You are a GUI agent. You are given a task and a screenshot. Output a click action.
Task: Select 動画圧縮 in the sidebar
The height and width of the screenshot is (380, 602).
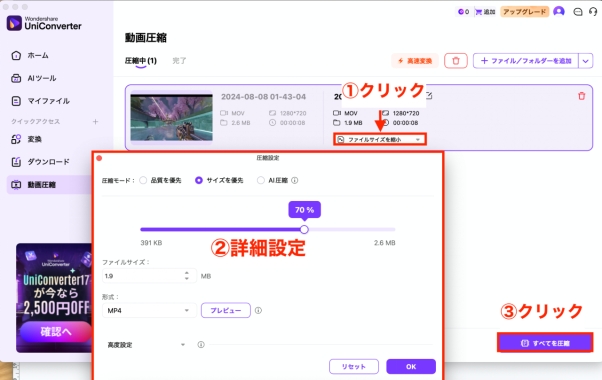tap(49, 185)
